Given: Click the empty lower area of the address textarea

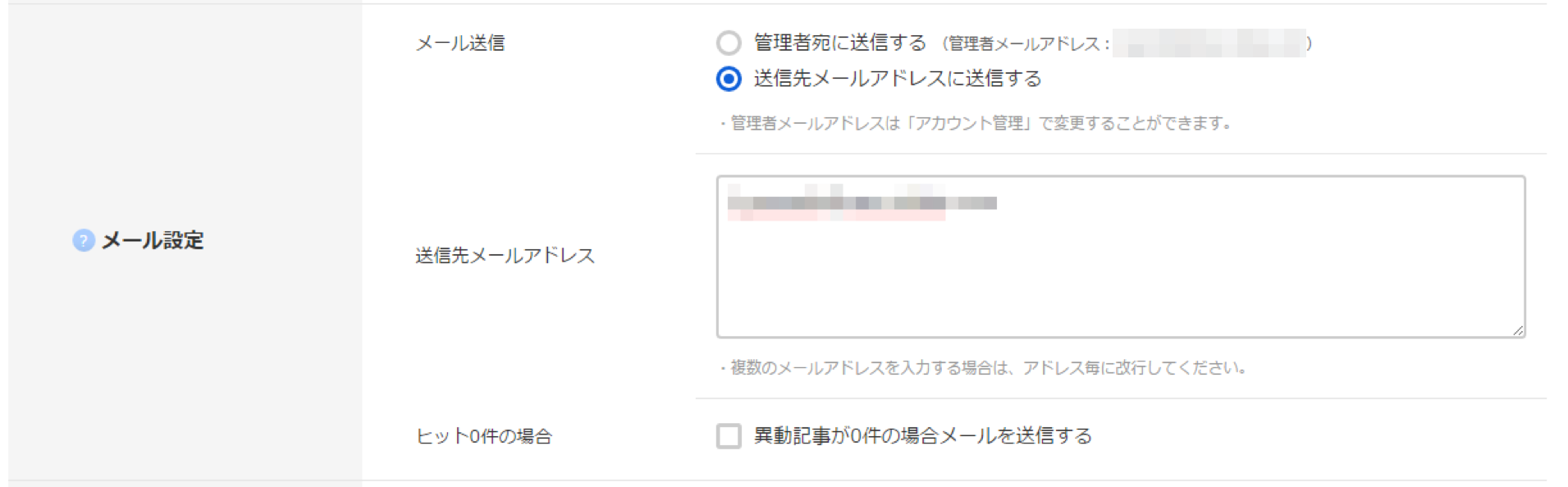Looking at the screenshot, I should point(1120,283).
